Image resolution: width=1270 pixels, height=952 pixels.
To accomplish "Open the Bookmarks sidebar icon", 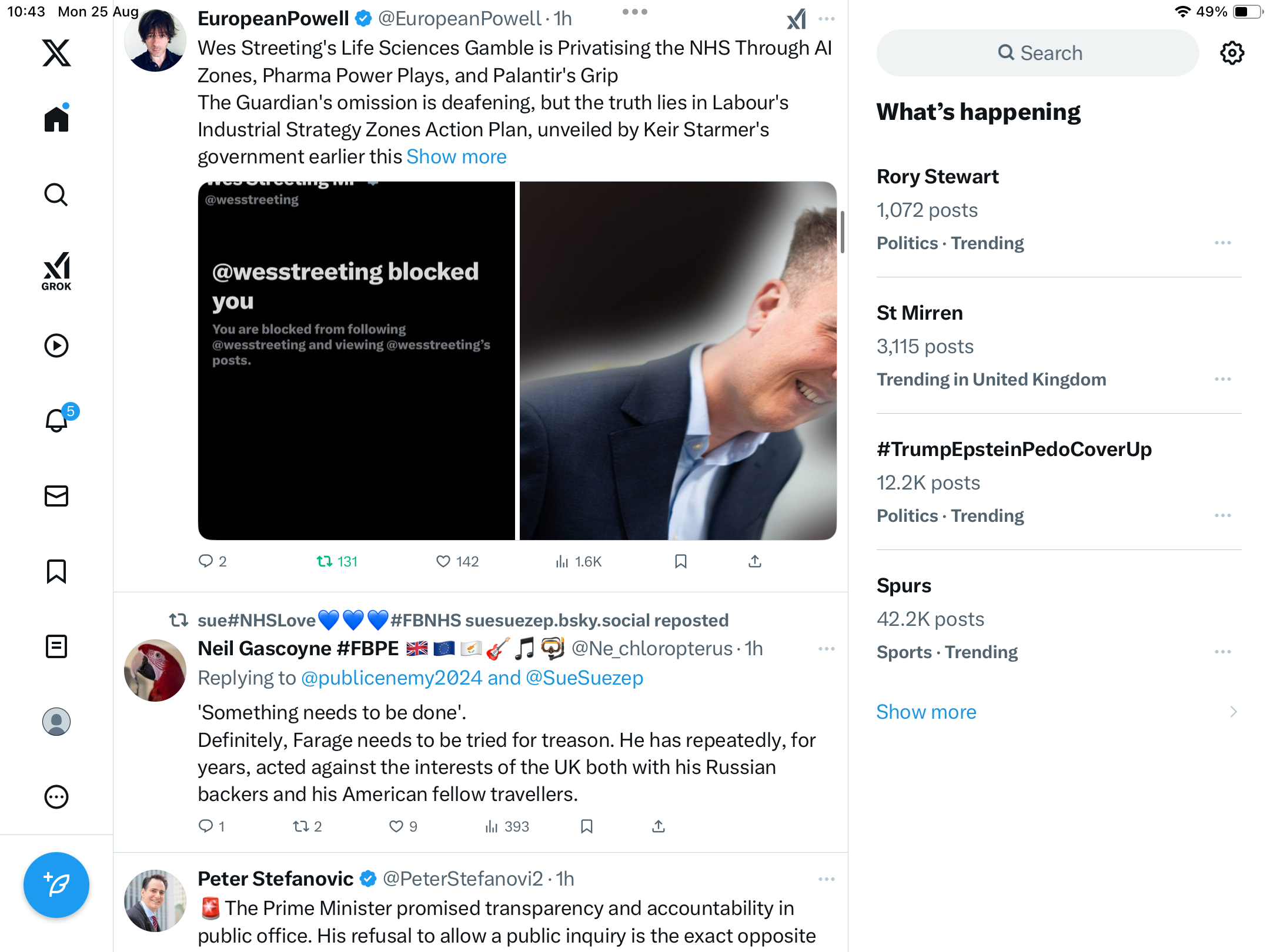I will point(56,571).
